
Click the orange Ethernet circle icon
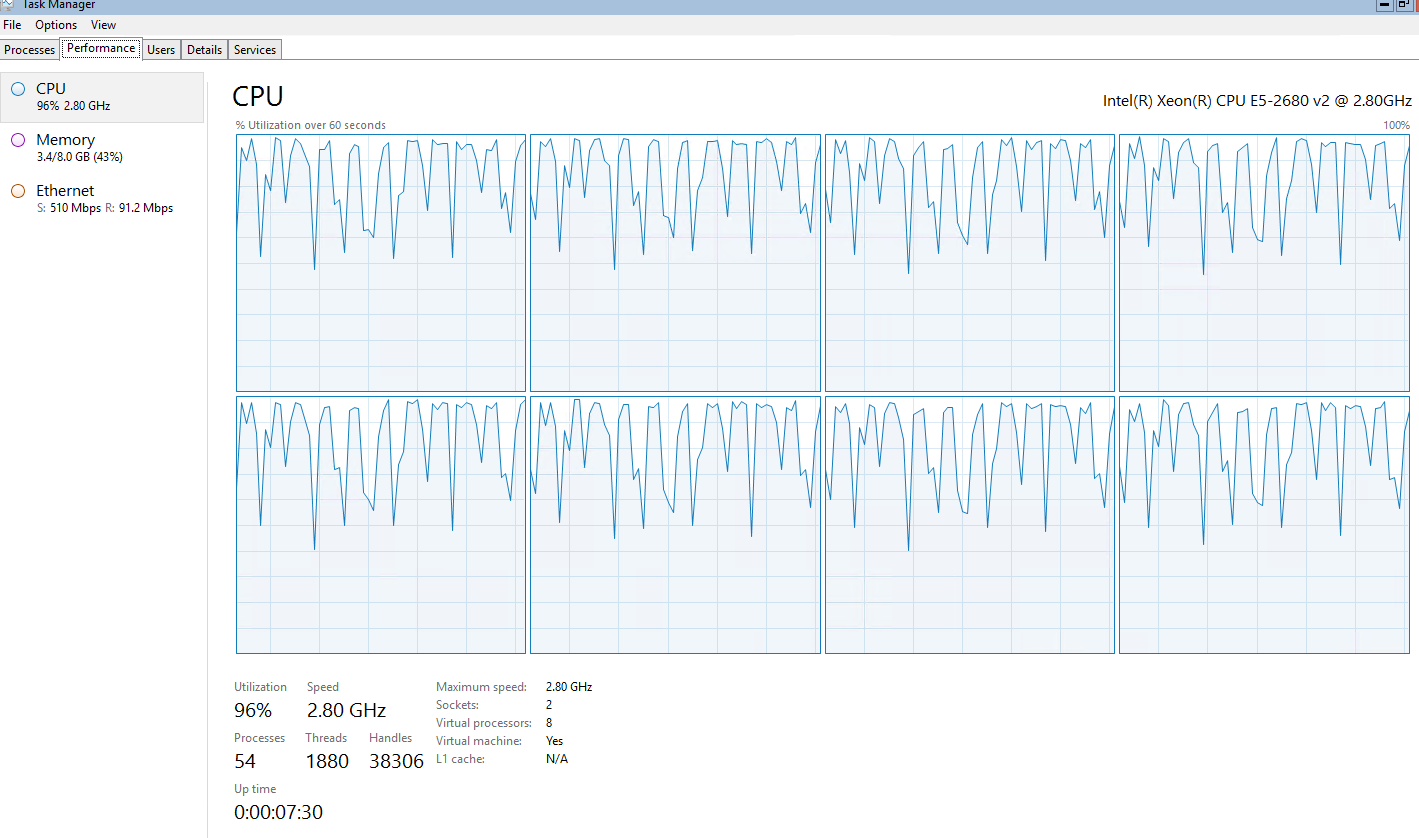pos(17,191)
